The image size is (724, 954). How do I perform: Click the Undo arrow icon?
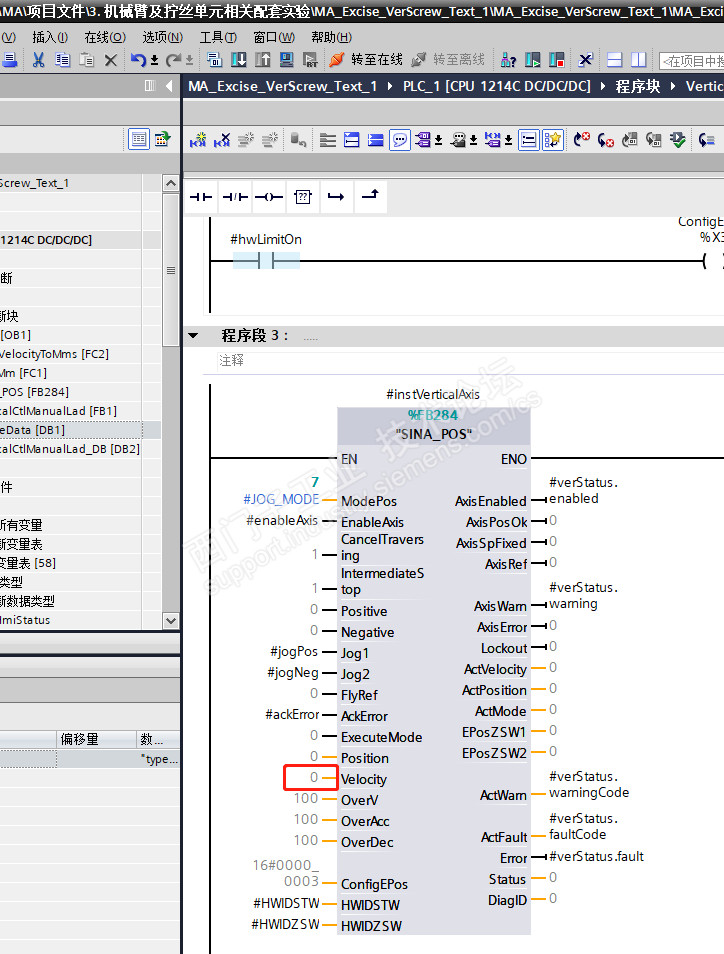click(x=138, y=60)
